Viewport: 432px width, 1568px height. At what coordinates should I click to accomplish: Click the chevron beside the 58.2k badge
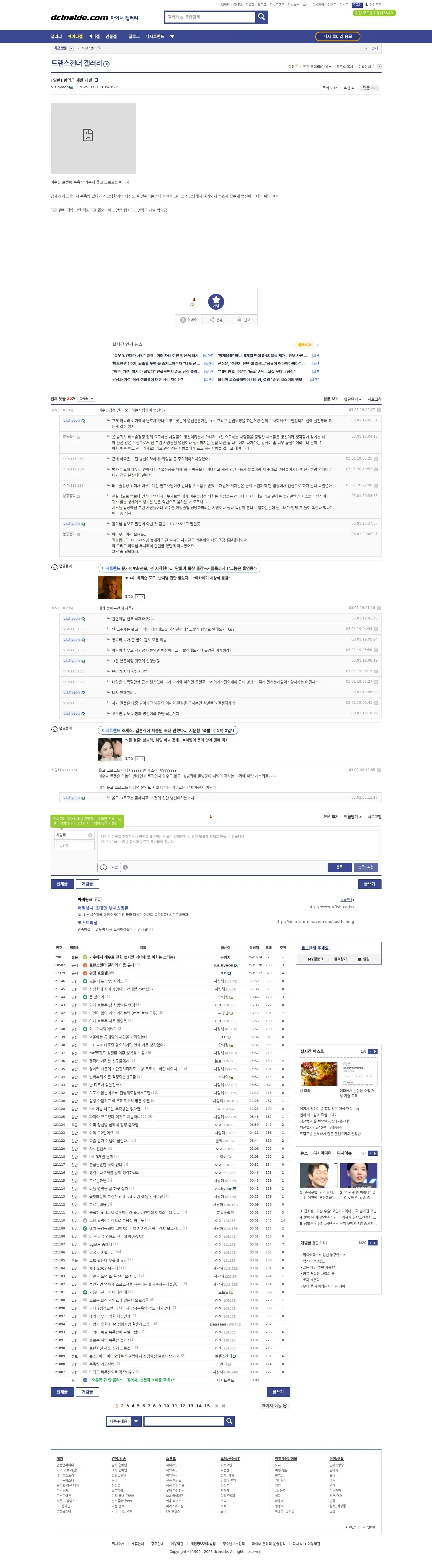pos(317,344)
